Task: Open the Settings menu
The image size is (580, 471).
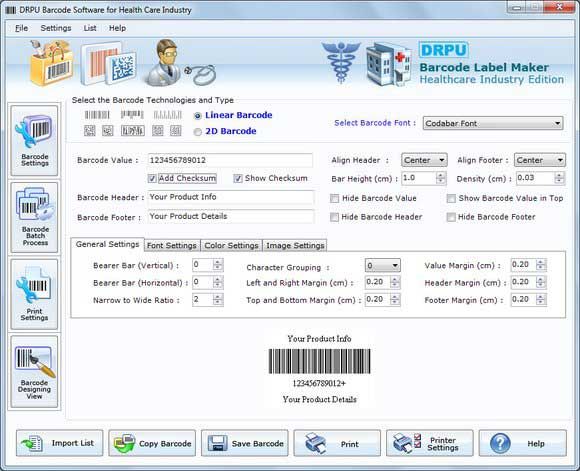Action: click(x=56, y=28)
